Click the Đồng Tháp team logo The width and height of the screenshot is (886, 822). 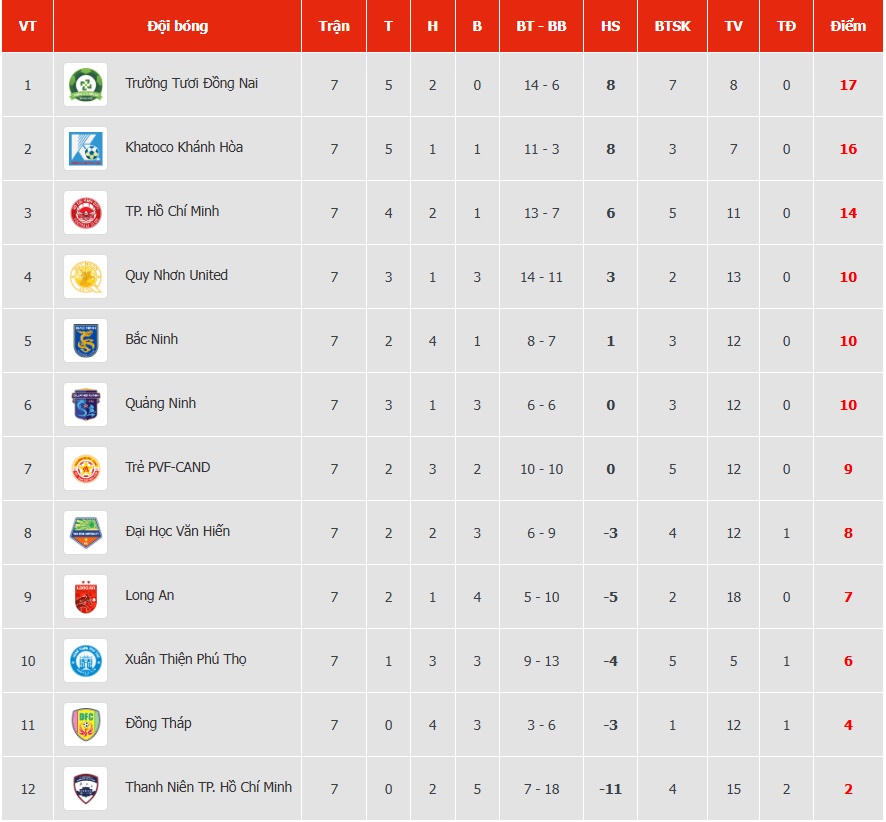pyautogui.click(x=85, y=725)
